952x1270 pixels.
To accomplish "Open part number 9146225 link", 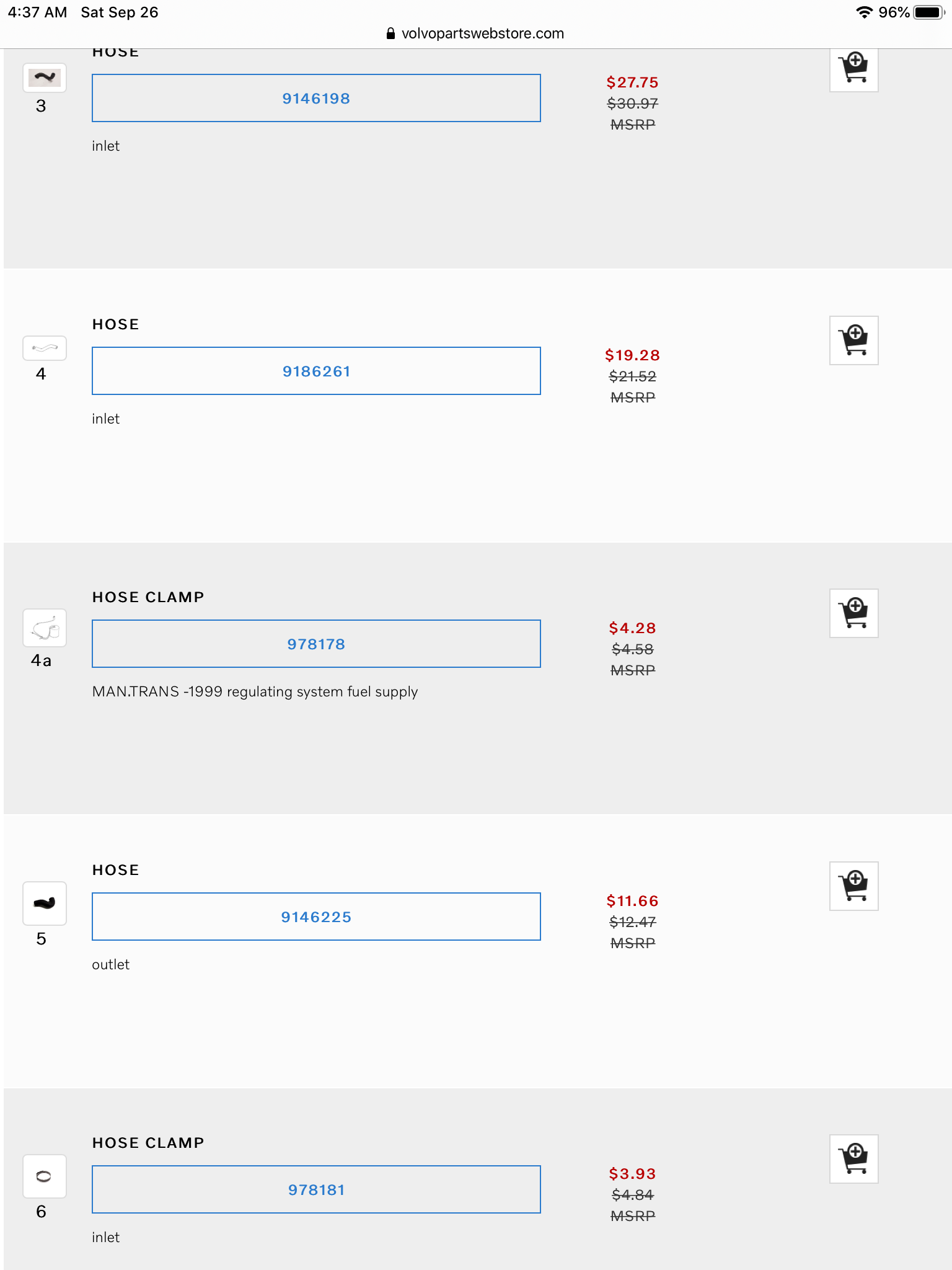I will (x=316, y=917).
